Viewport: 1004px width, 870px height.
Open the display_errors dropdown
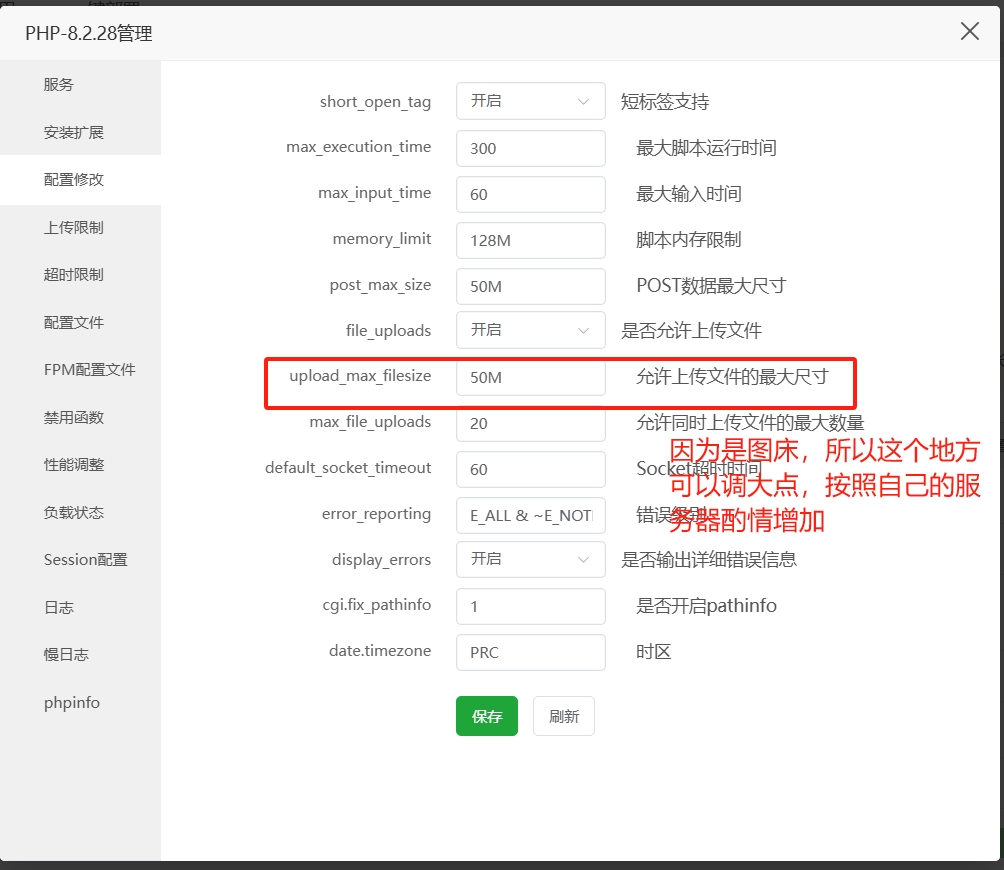tap(530, 559)
